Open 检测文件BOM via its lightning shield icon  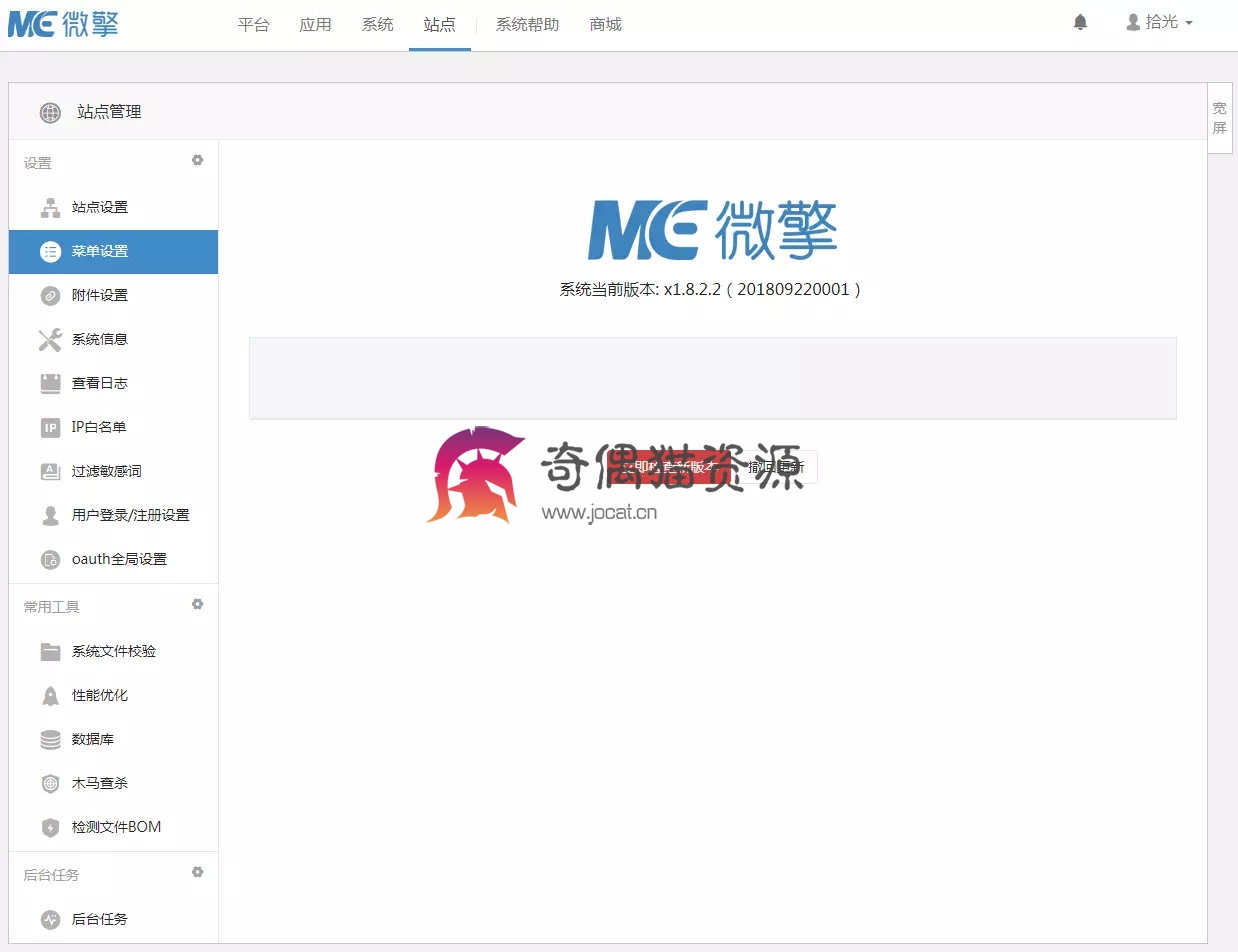(x=50, y=828)
